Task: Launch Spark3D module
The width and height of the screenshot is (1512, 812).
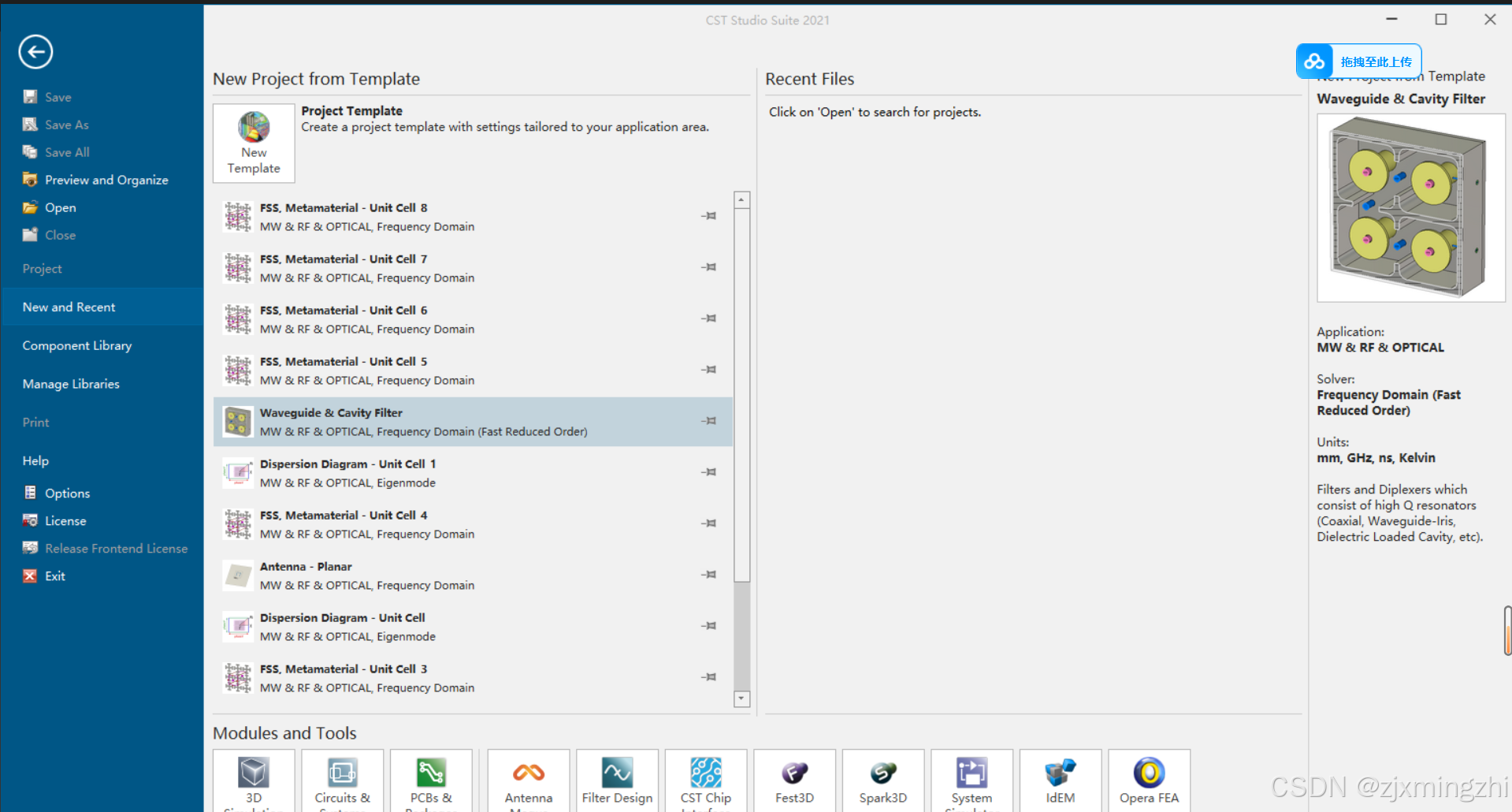Action: pos(883,780)
